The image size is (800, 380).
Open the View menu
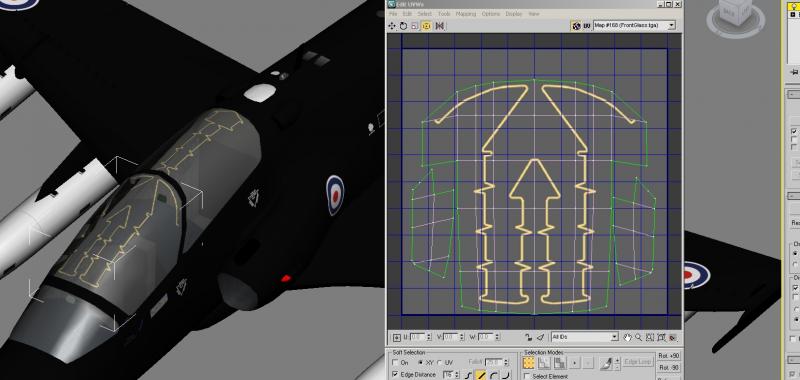tap(534, 14)
